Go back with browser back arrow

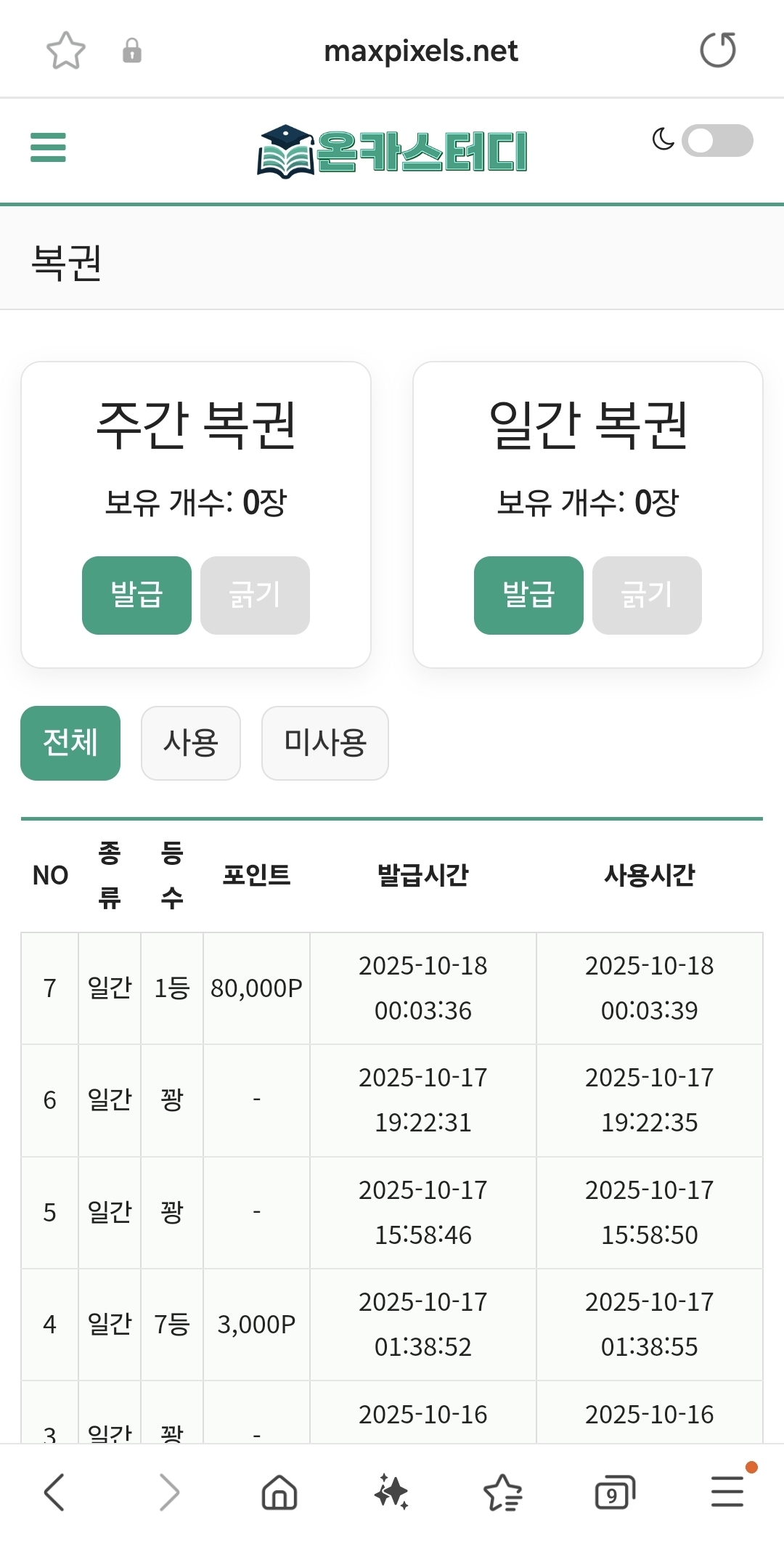(x=54, y=1492)
